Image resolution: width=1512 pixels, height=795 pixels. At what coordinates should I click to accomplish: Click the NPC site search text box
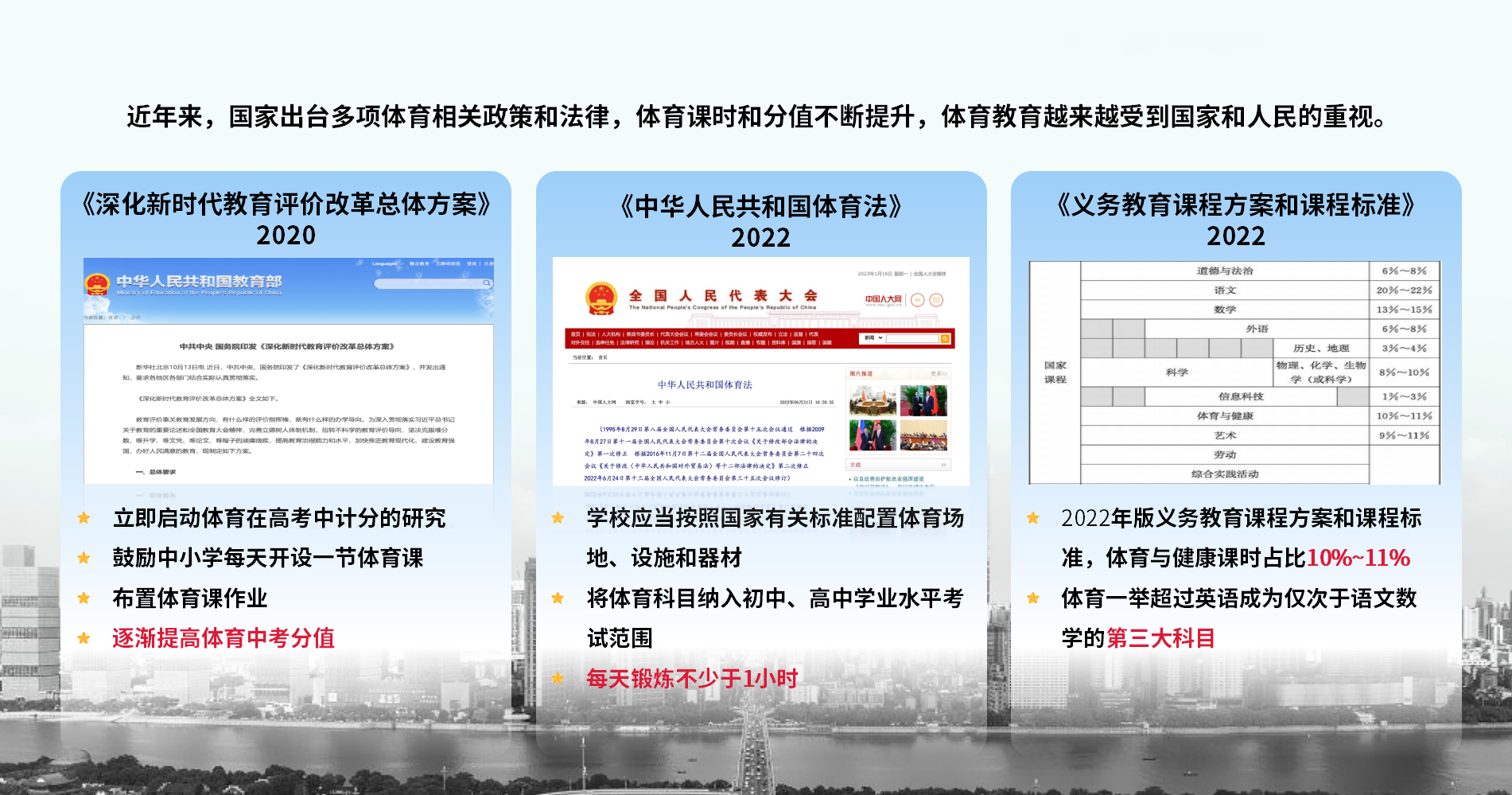[912, 338]
